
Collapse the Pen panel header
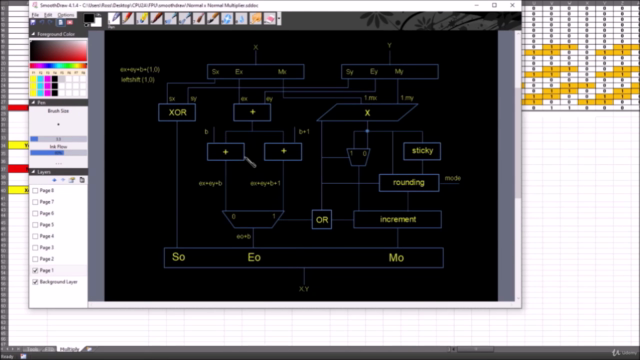tap(33, 103)
